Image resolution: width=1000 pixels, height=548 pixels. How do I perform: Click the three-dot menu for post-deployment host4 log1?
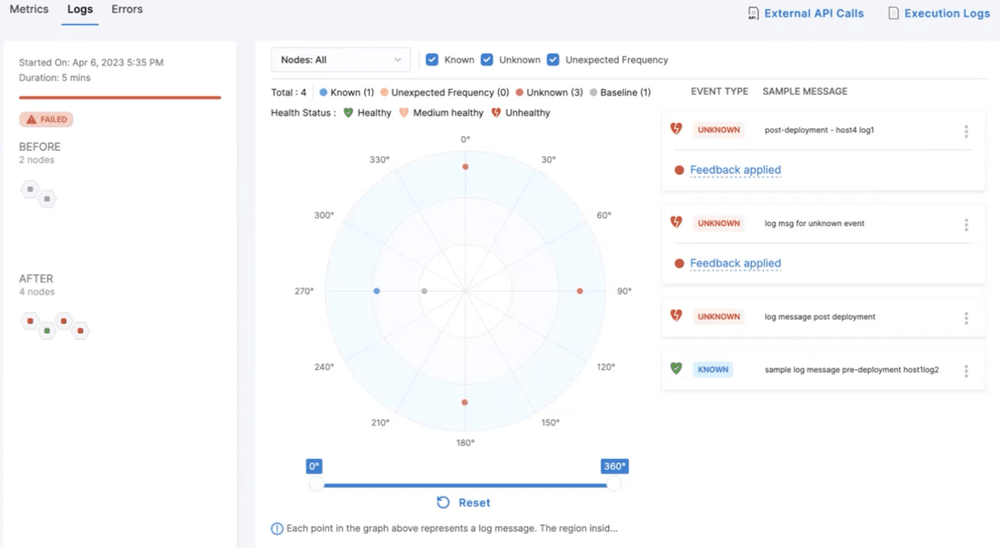[x=966, y=131]
